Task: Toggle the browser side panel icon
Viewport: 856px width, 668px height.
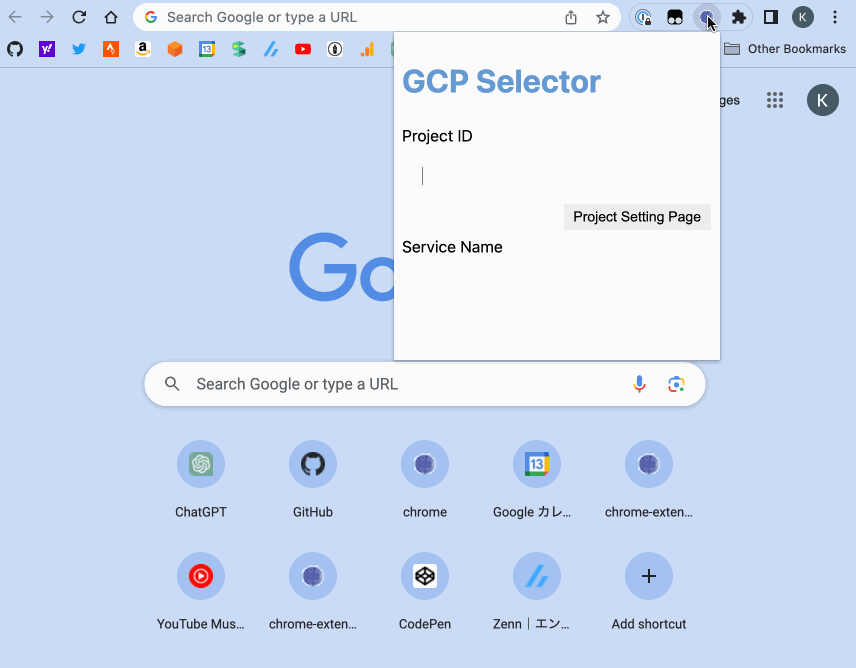Action: point(771,17)
